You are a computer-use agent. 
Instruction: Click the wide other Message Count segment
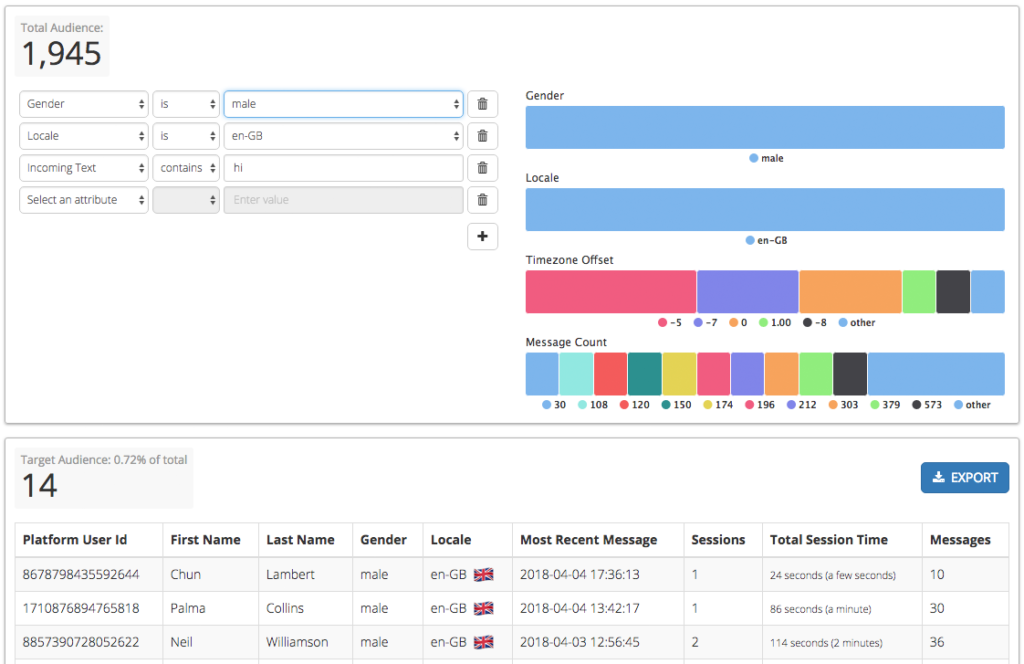point(936,374)
